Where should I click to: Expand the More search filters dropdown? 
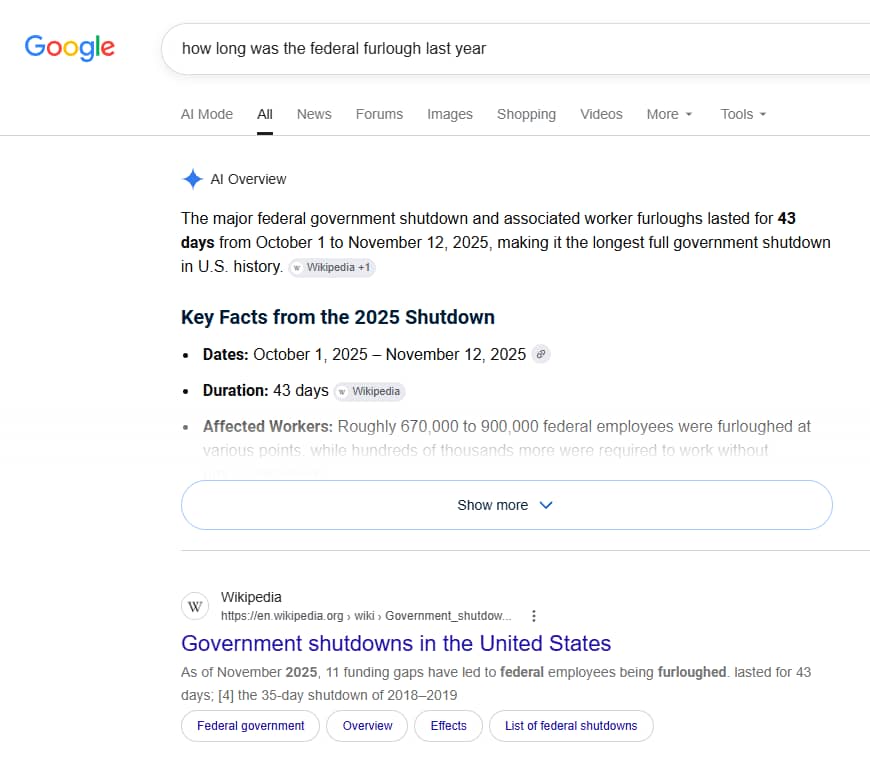point(669,114)
